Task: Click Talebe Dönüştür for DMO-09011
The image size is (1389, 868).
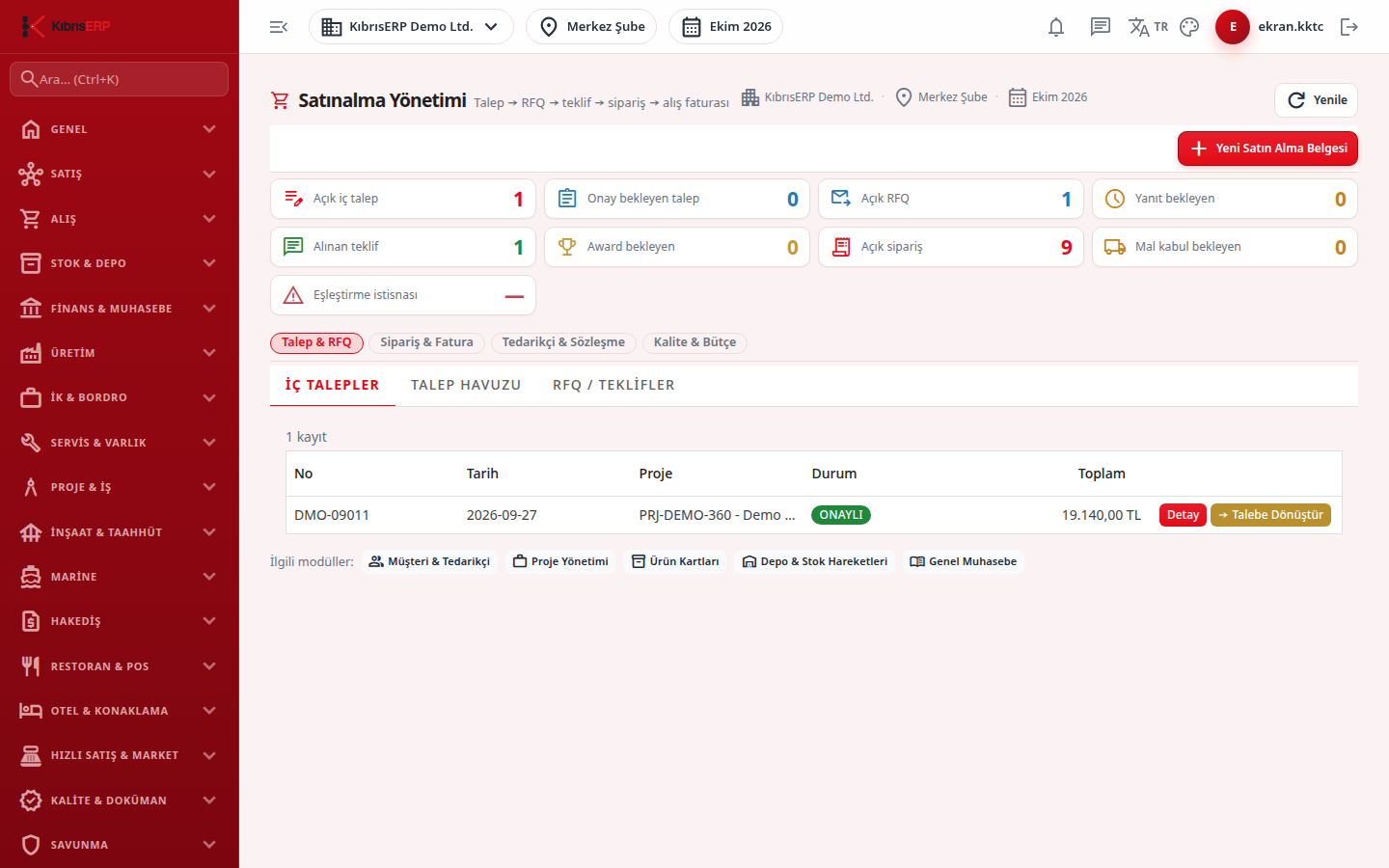Action: [x=1270, y=515]
